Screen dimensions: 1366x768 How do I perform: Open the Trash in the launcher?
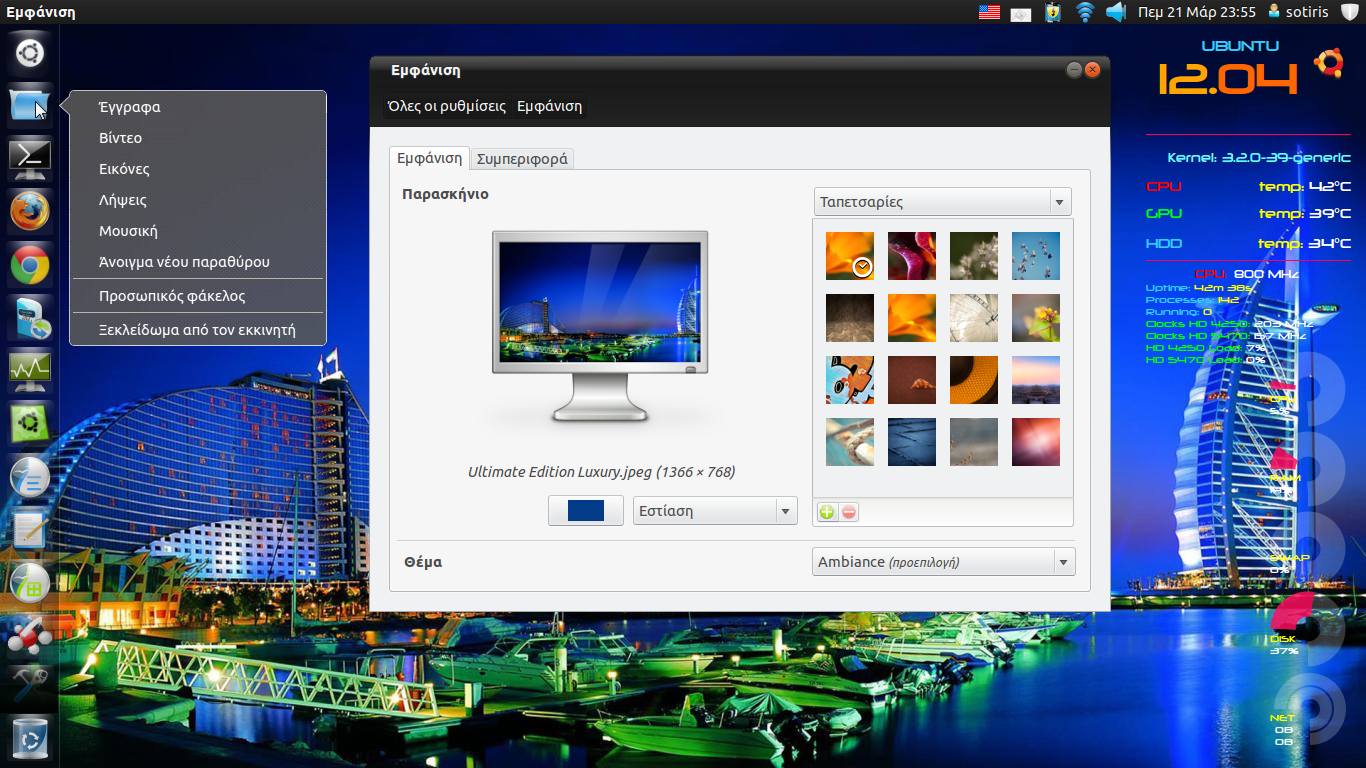pos(29,740)
